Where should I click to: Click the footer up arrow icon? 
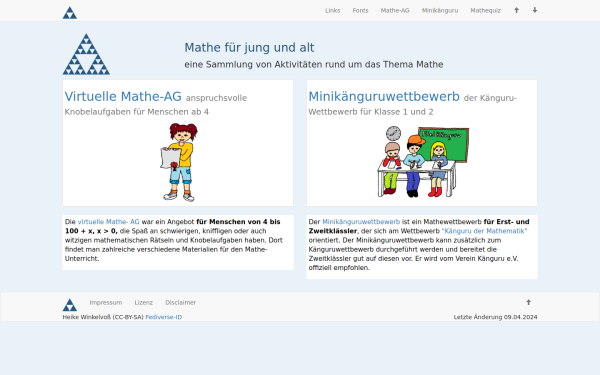(x=528, y=302)
